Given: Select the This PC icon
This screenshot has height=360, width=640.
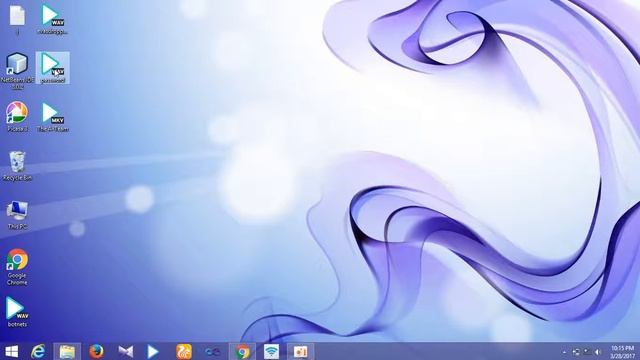Looking at the screenshot, I should pyautogui.click(x=17, y=214).
